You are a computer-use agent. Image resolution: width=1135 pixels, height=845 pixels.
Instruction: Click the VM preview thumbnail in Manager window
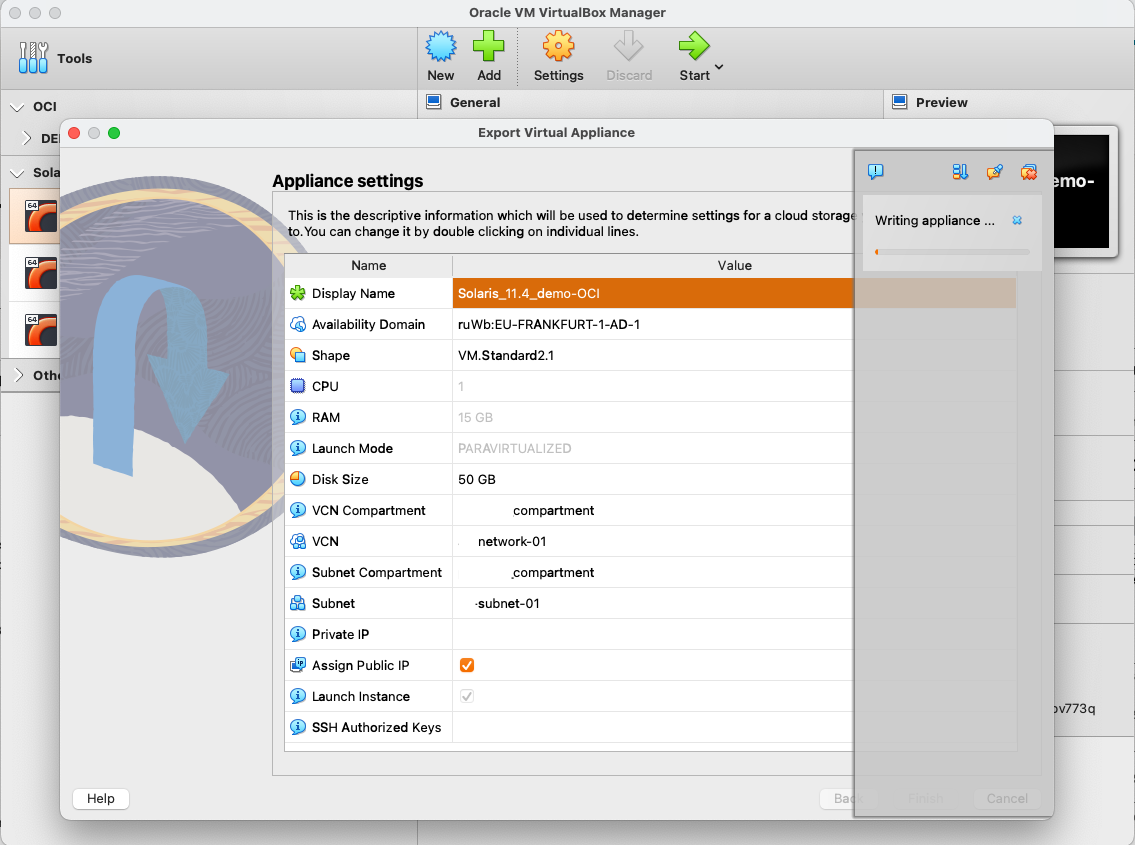[1081, 191]
